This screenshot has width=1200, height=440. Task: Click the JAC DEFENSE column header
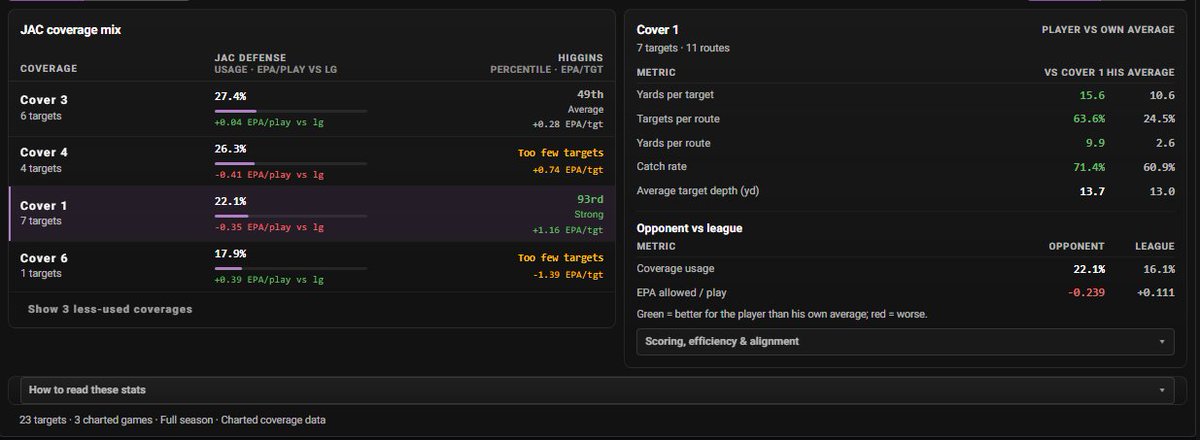252,58
